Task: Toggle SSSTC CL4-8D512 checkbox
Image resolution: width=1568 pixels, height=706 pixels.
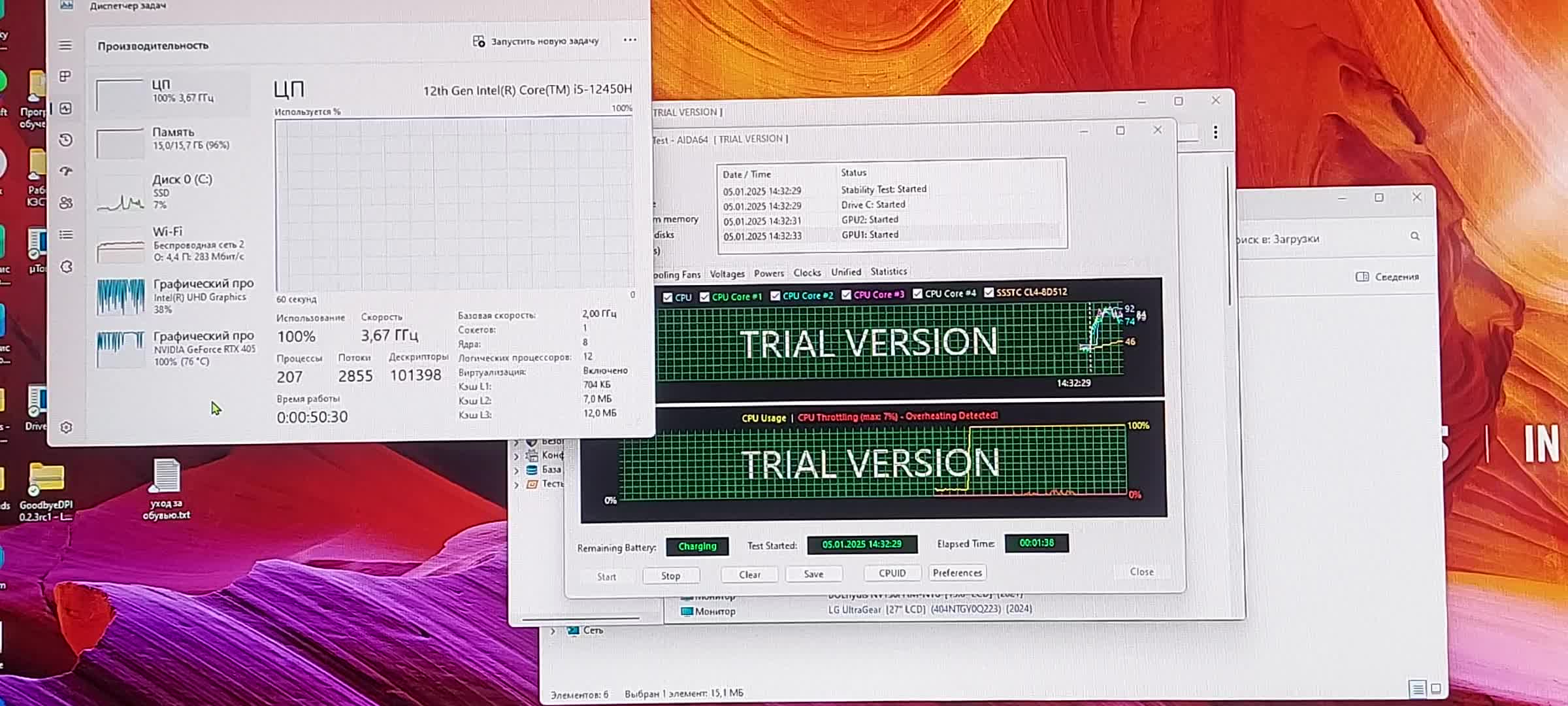Action: coord(988,292)
